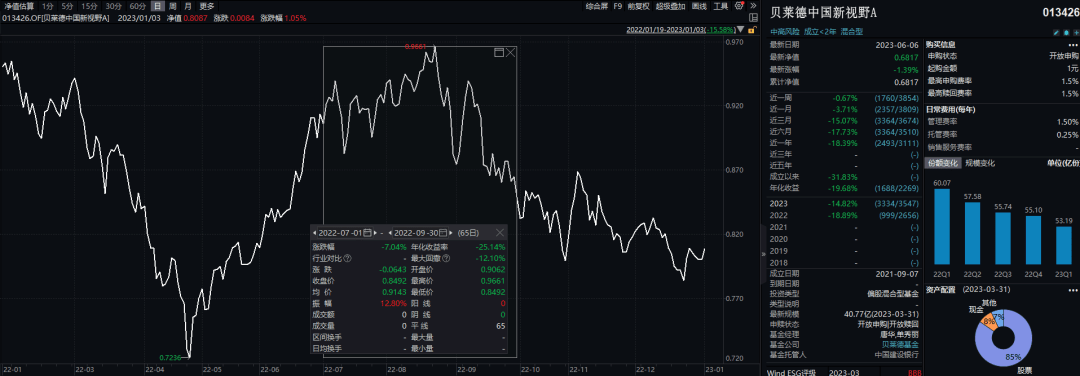Open the 工具 tools menu
Image resolution: width=1080 pixels, height=376 pixels.
point(720,6)
